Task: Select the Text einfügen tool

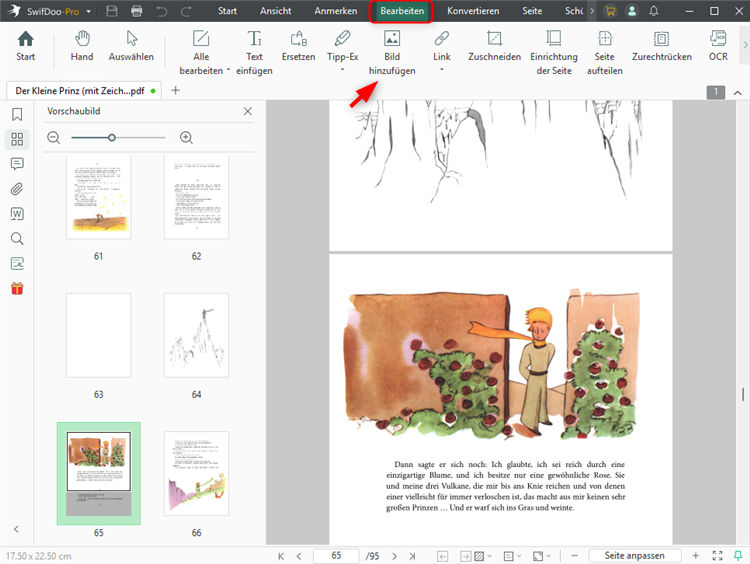Action: coord(254,53)
